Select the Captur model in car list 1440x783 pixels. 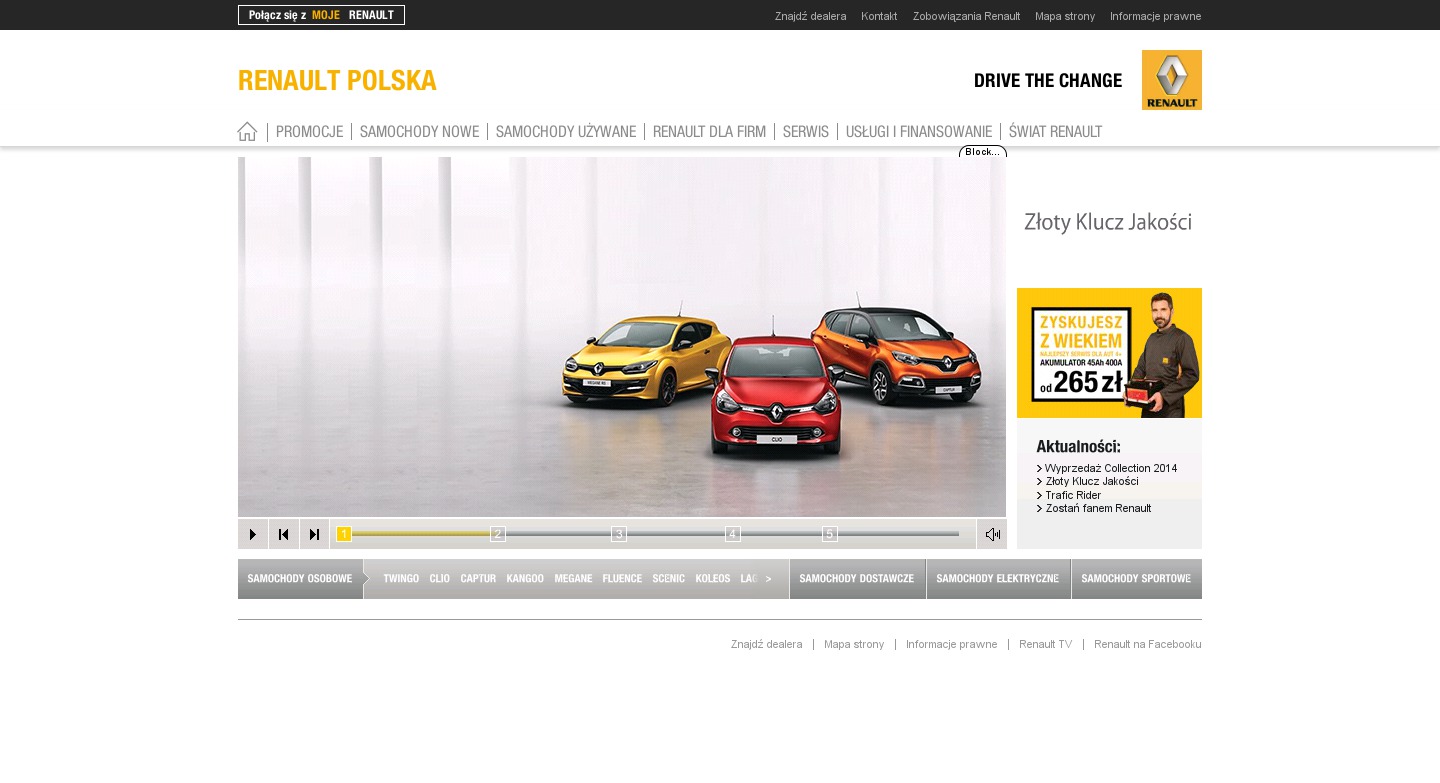478,579
